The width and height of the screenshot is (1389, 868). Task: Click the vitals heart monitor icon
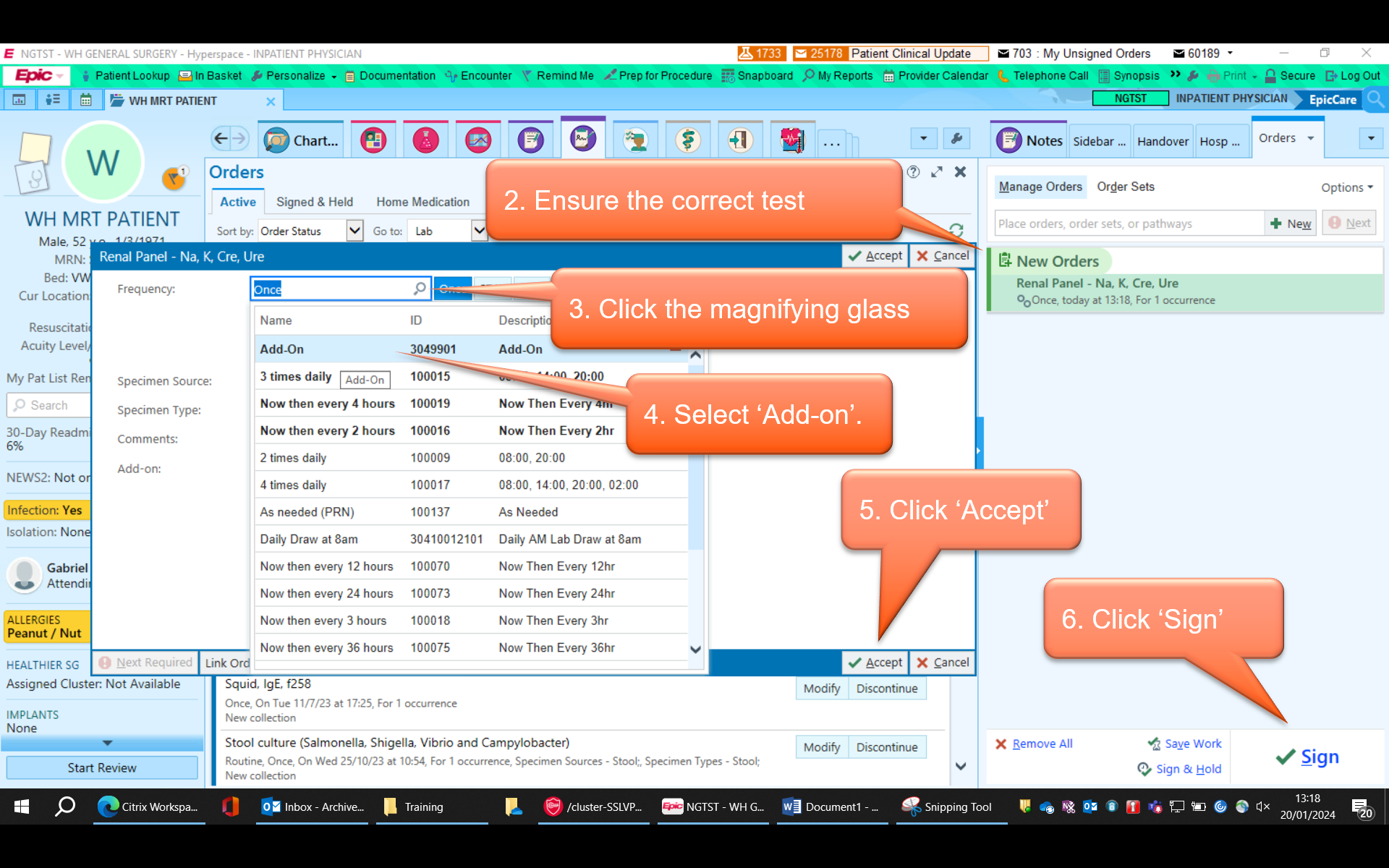(792, 140)
